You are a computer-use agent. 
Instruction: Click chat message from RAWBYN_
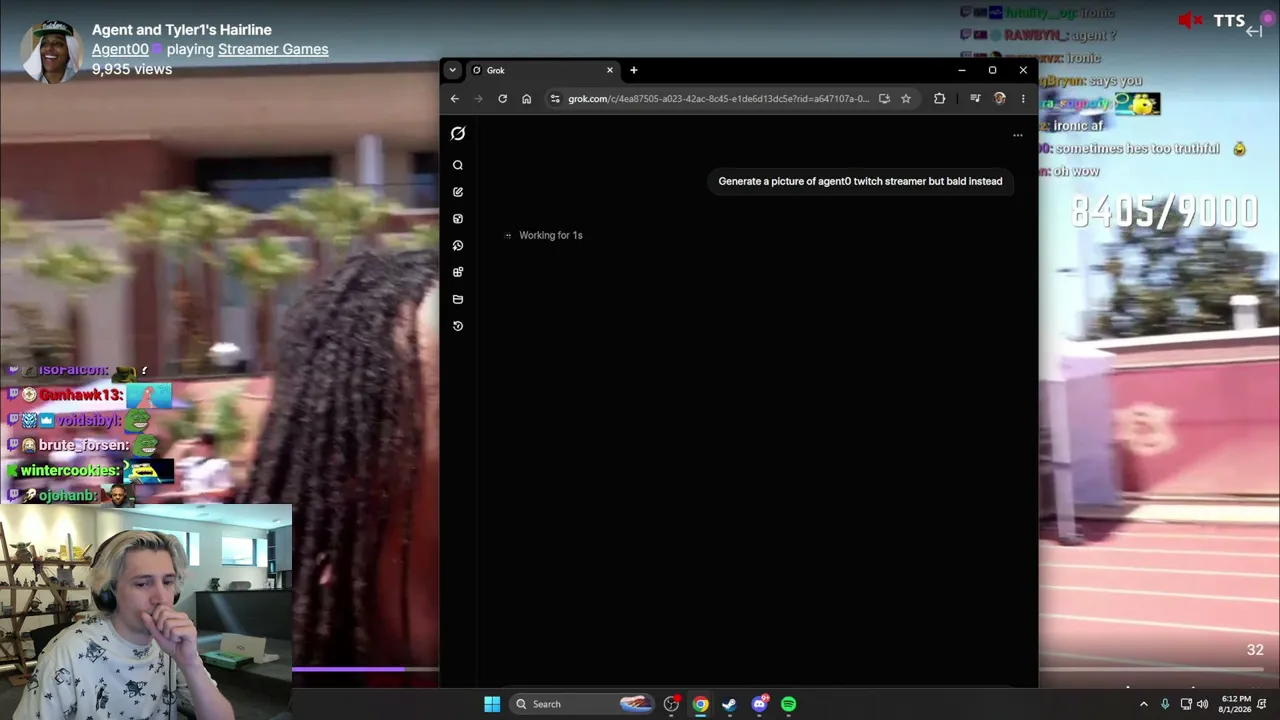click(1038, 35)
